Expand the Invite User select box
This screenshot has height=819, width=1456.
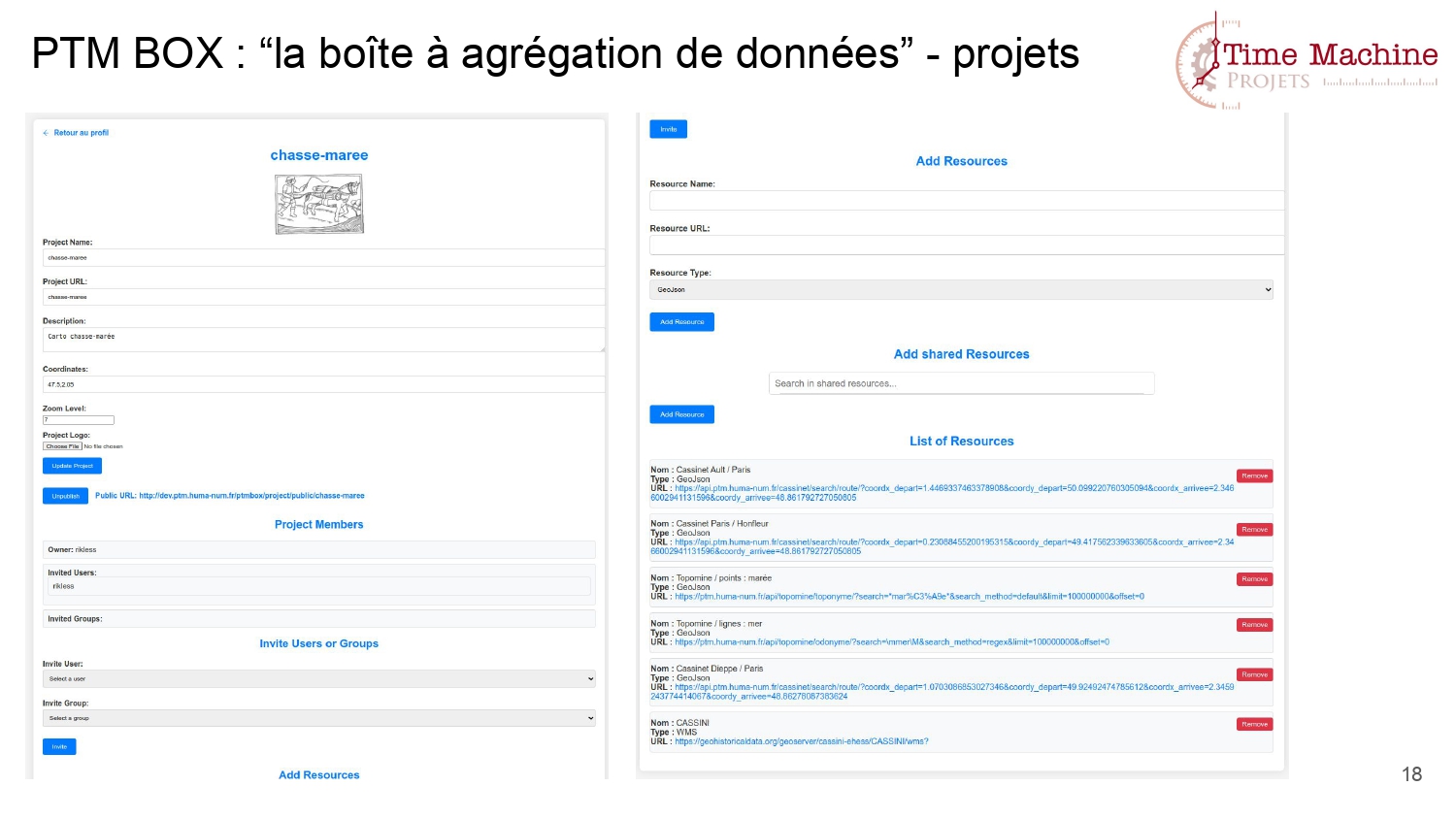click(x=318, y=679)
